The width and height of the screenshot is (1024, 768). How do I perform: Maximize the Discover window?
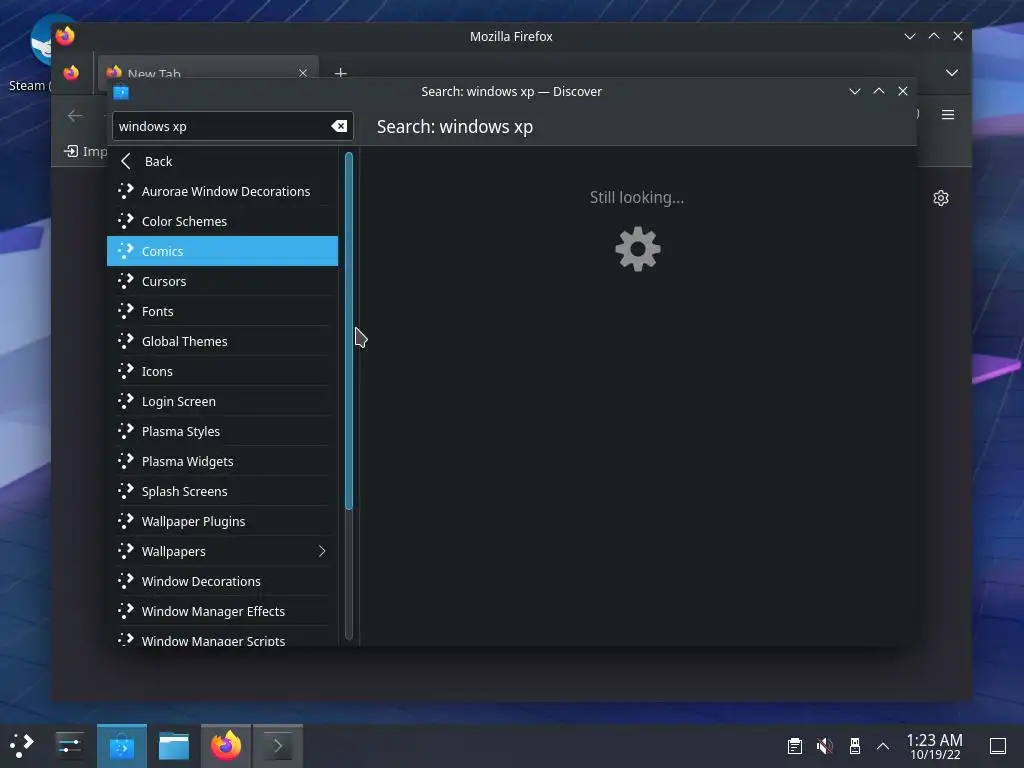[879, 91]
